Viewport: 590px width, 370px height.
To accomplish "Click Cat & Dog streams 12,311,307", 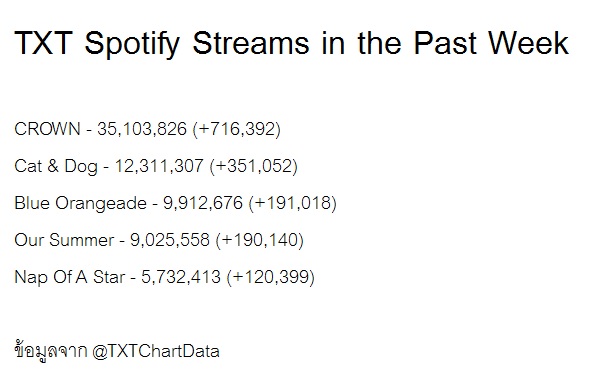I will coord(159,166).
